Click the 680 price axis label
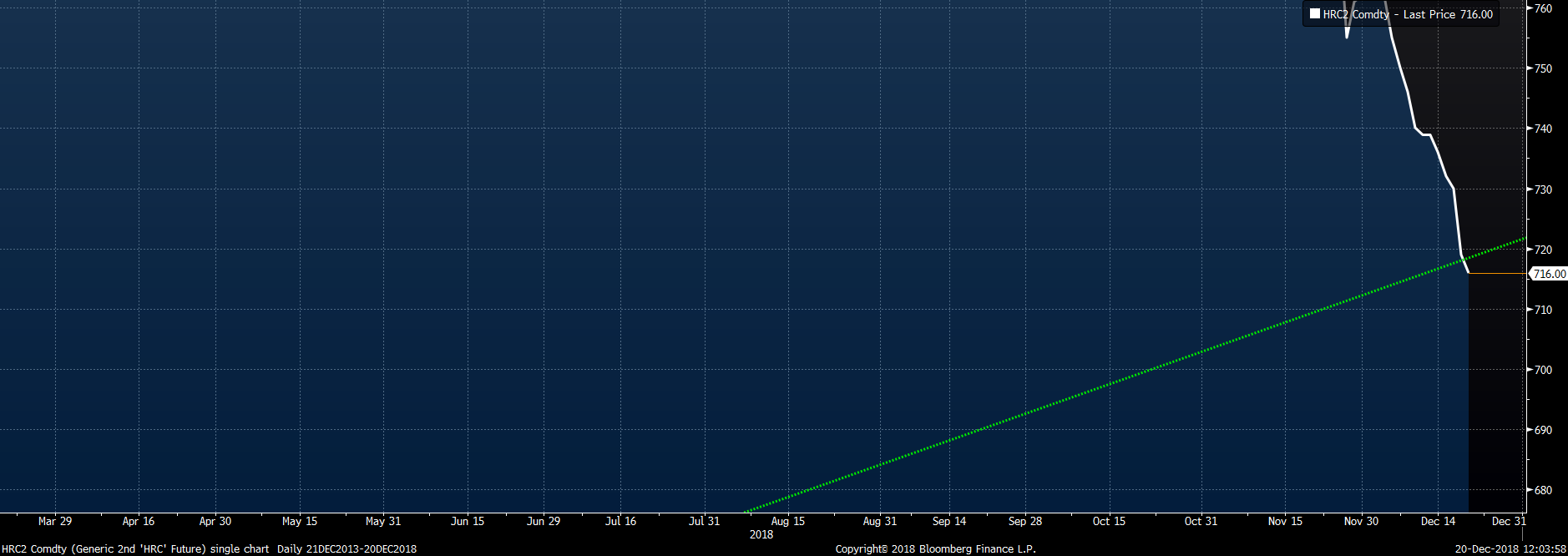This screenshot has width=1568, height=556. coord(1543,490)
